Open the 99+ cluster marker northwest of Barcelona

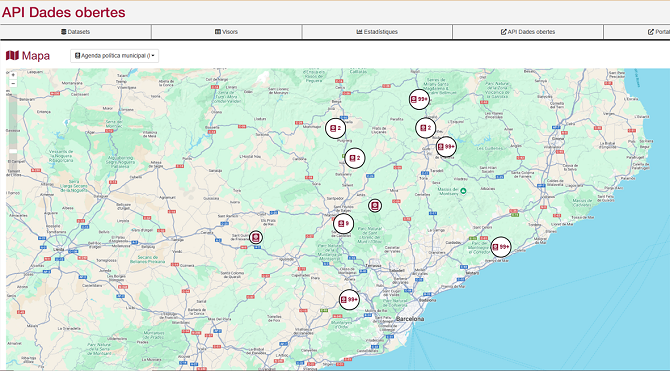point(349,300)
